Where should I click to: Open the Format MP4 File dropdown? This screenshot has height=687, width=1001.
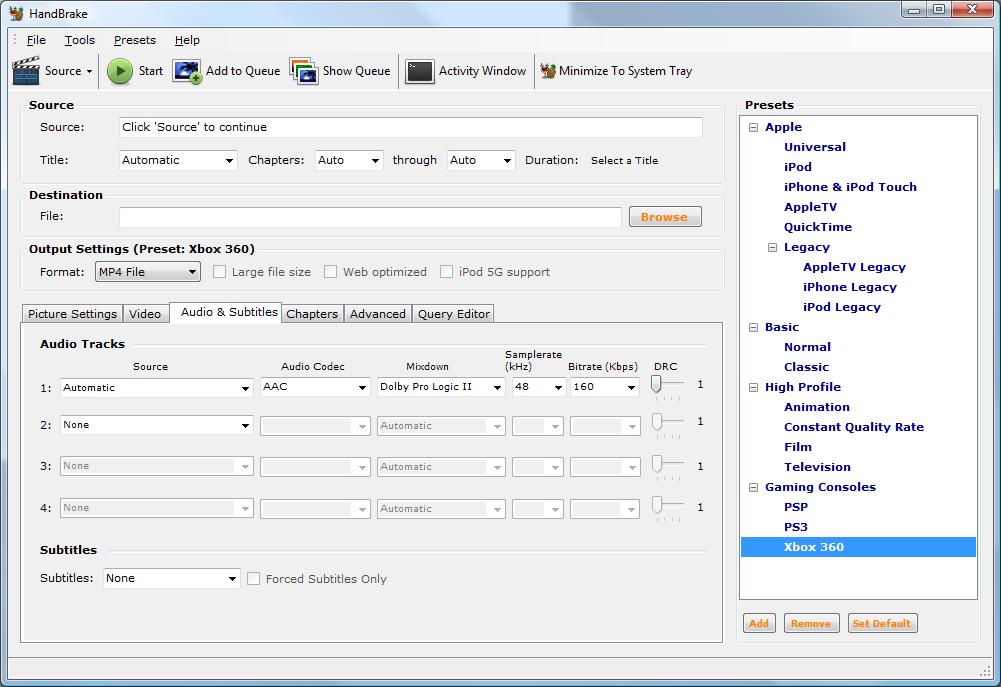click(147, 272)
